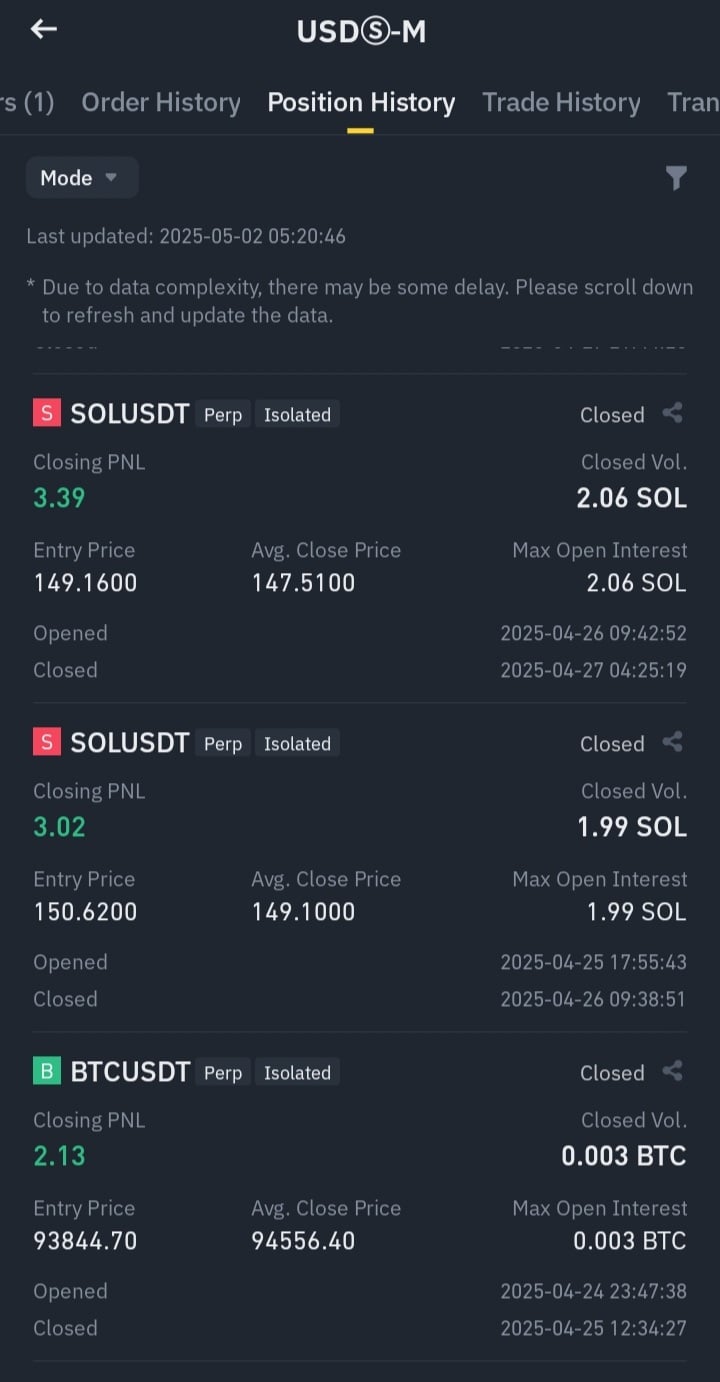720x1382 pixels.
Task: Tap the 2.13 Closing PNL value
Action: click(60, 1156)
